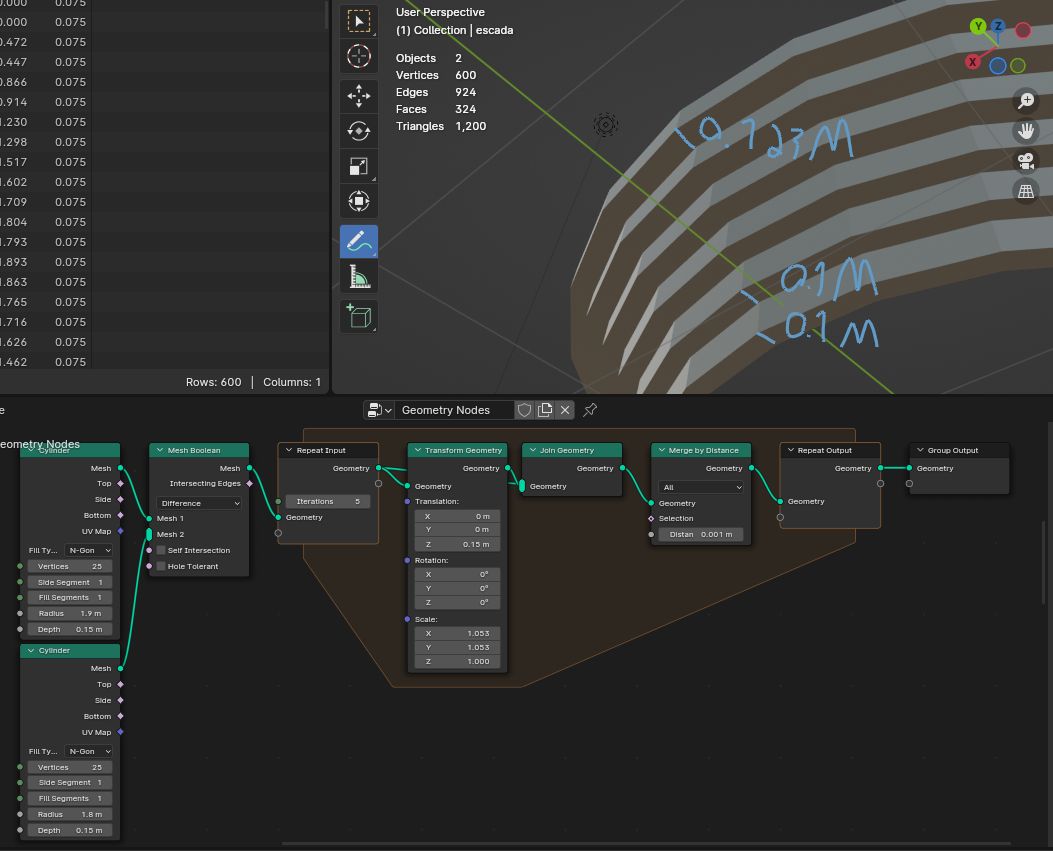
Task: Click Side Segment of 1.9 m cylinder
Action: point(70,582)
